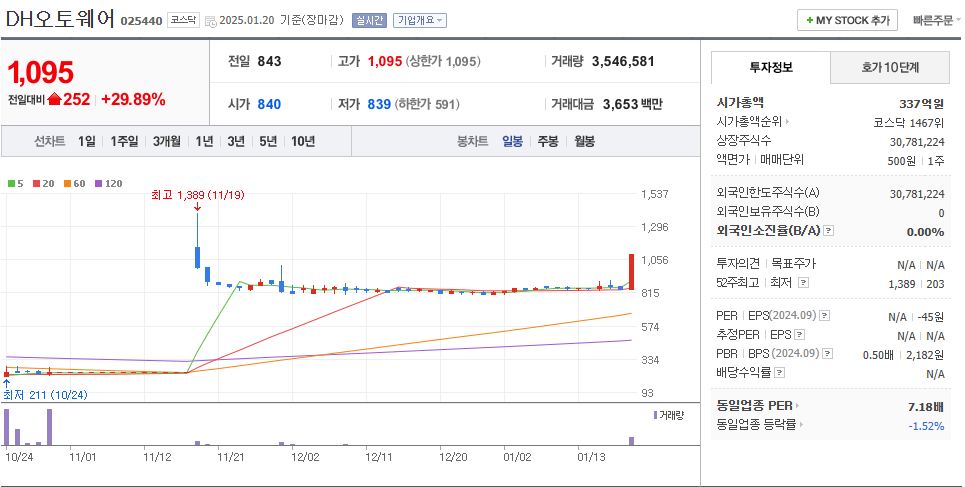Click the help icon beside 외국인소진율(B/A)
965x487 pixels.
point(828,231)
